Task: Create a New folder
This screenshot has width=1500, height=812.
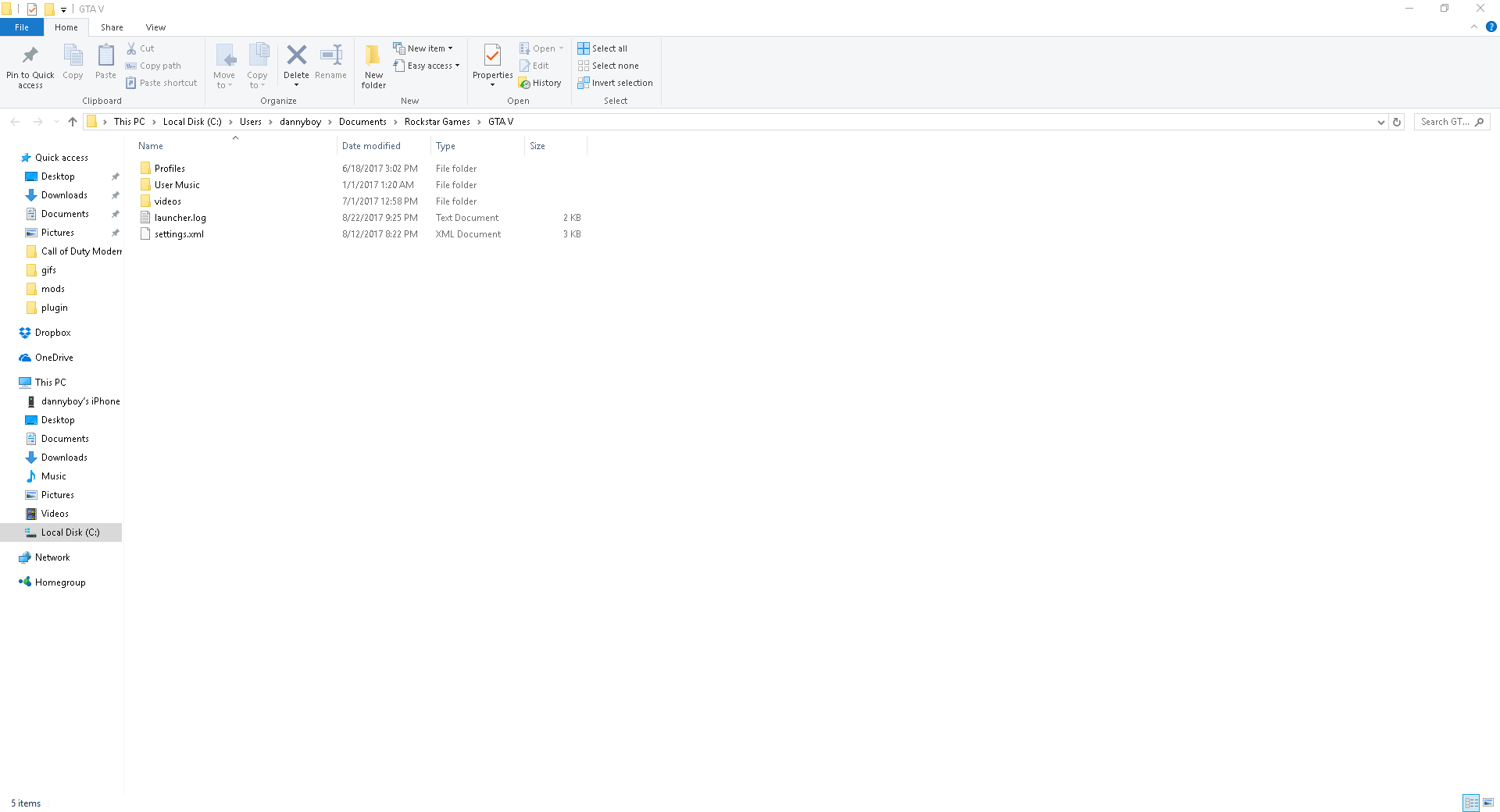Action: click(x=373, y=66)
